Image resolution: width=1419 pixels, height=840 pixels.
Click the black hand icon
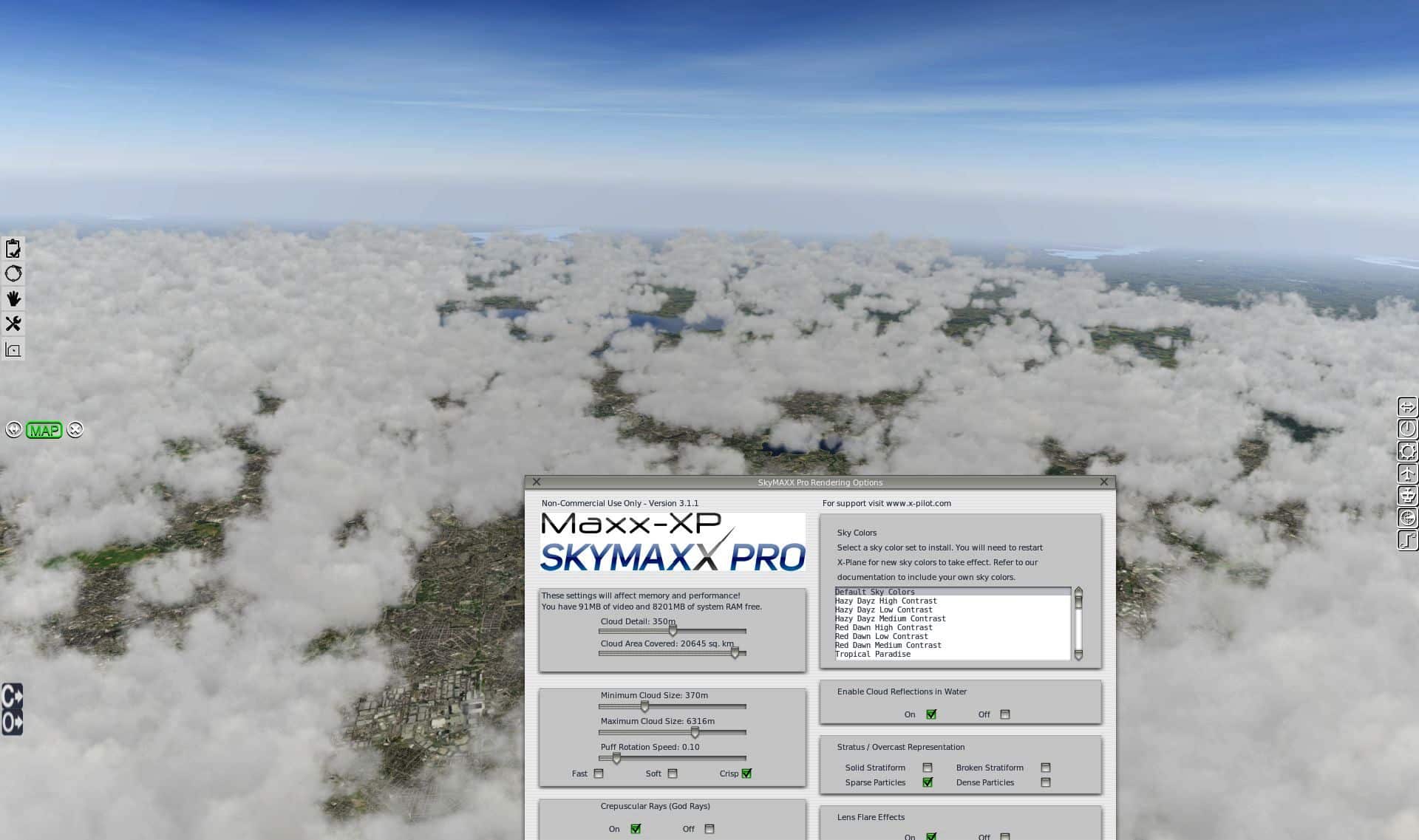13,298
